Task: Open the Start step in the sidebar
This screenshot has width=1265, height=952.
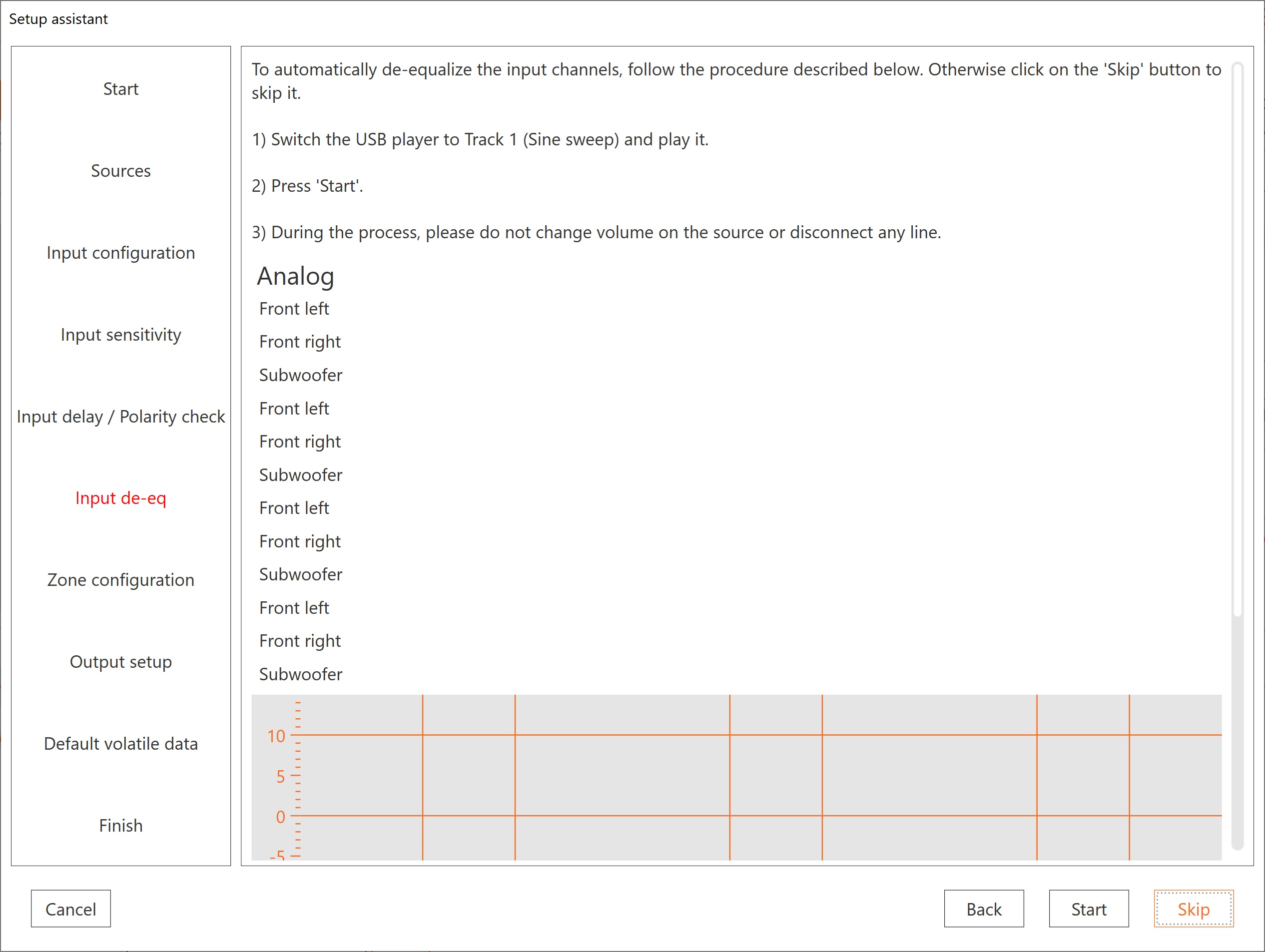Action: (x=121, y=88)
